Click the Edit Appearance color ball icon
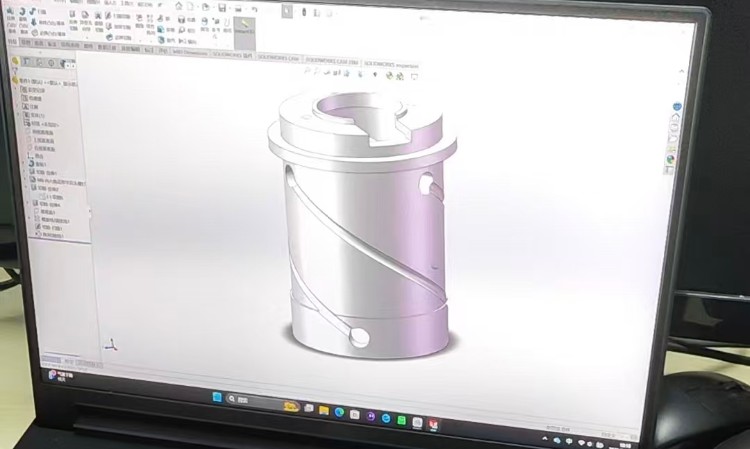The height and width of the screenshot is (449, 750). [x=389, y=76]
